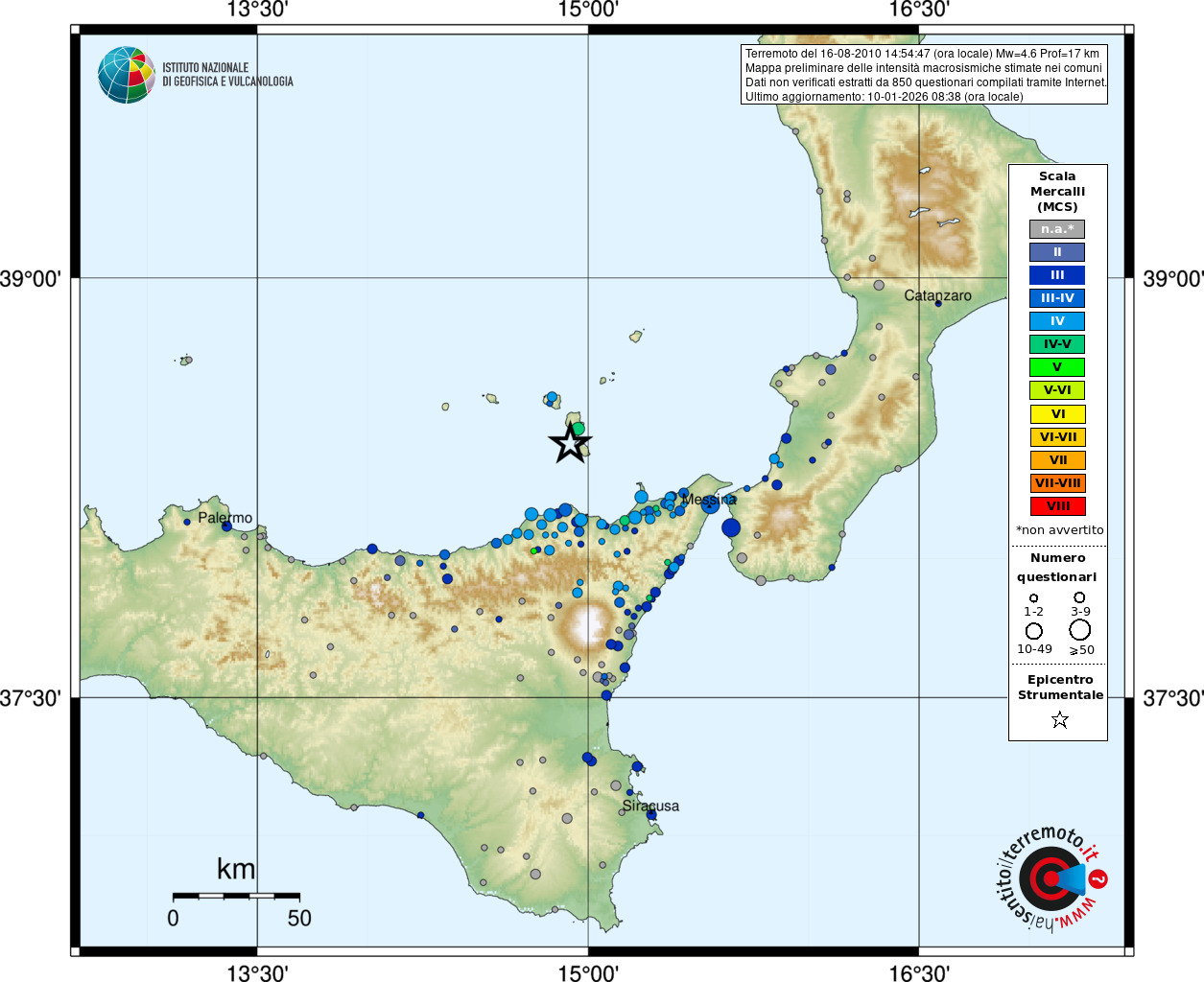The width and height of the screenshot is (1204, 982).
Task: Click the epicenter star on the map
Action: coord(570,443)
